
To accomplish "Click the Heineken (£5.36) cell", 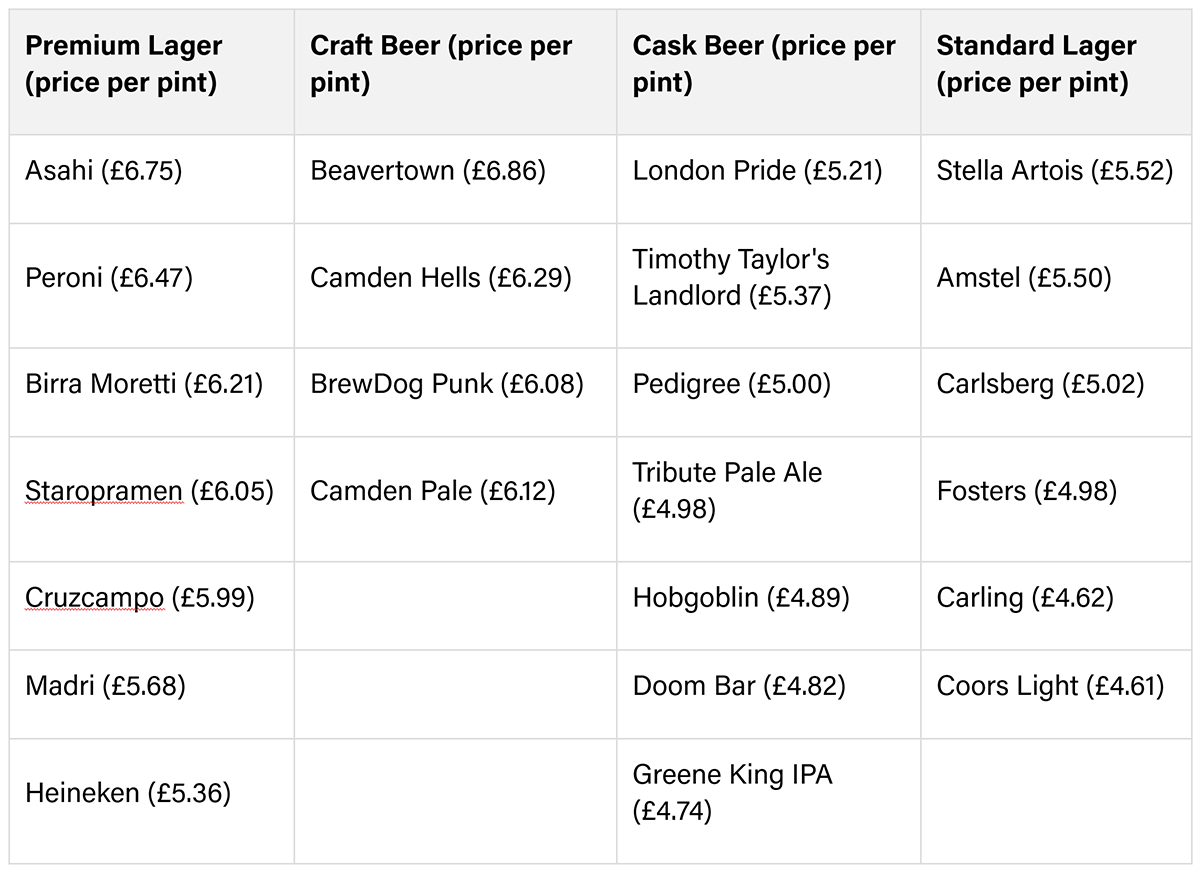I will (128, 793).
